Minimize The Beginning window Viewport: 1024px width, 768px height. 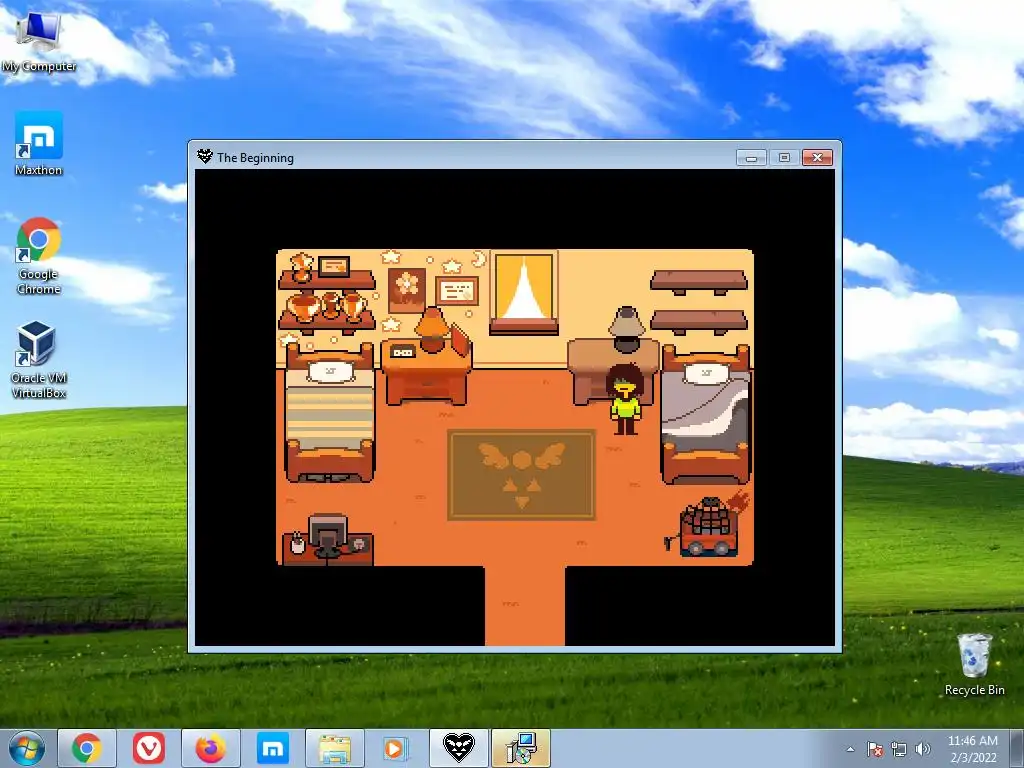point(751,157)
